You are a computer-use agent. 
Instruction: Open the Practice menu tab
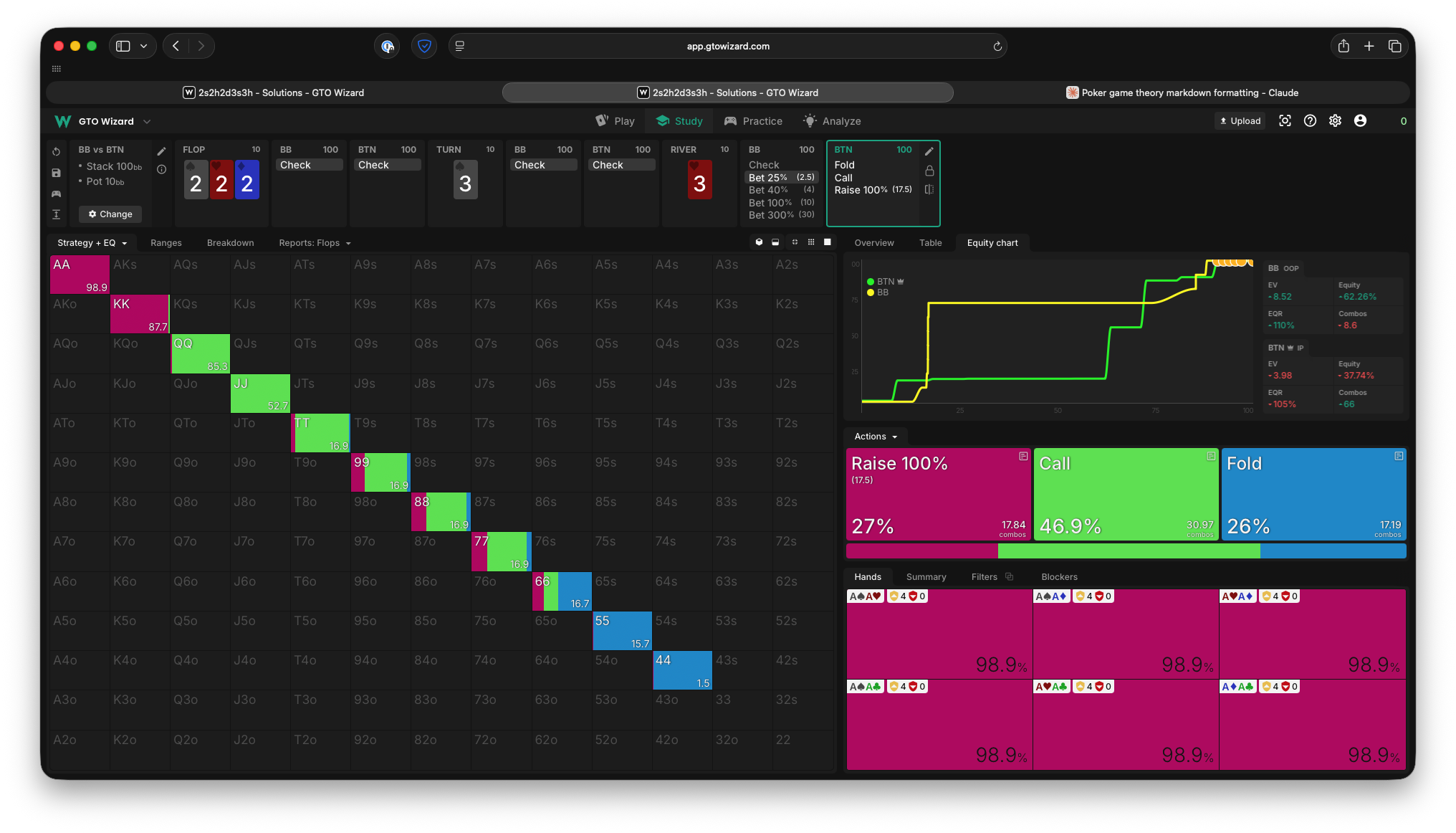pyautogui.click(x=753, y=121)
